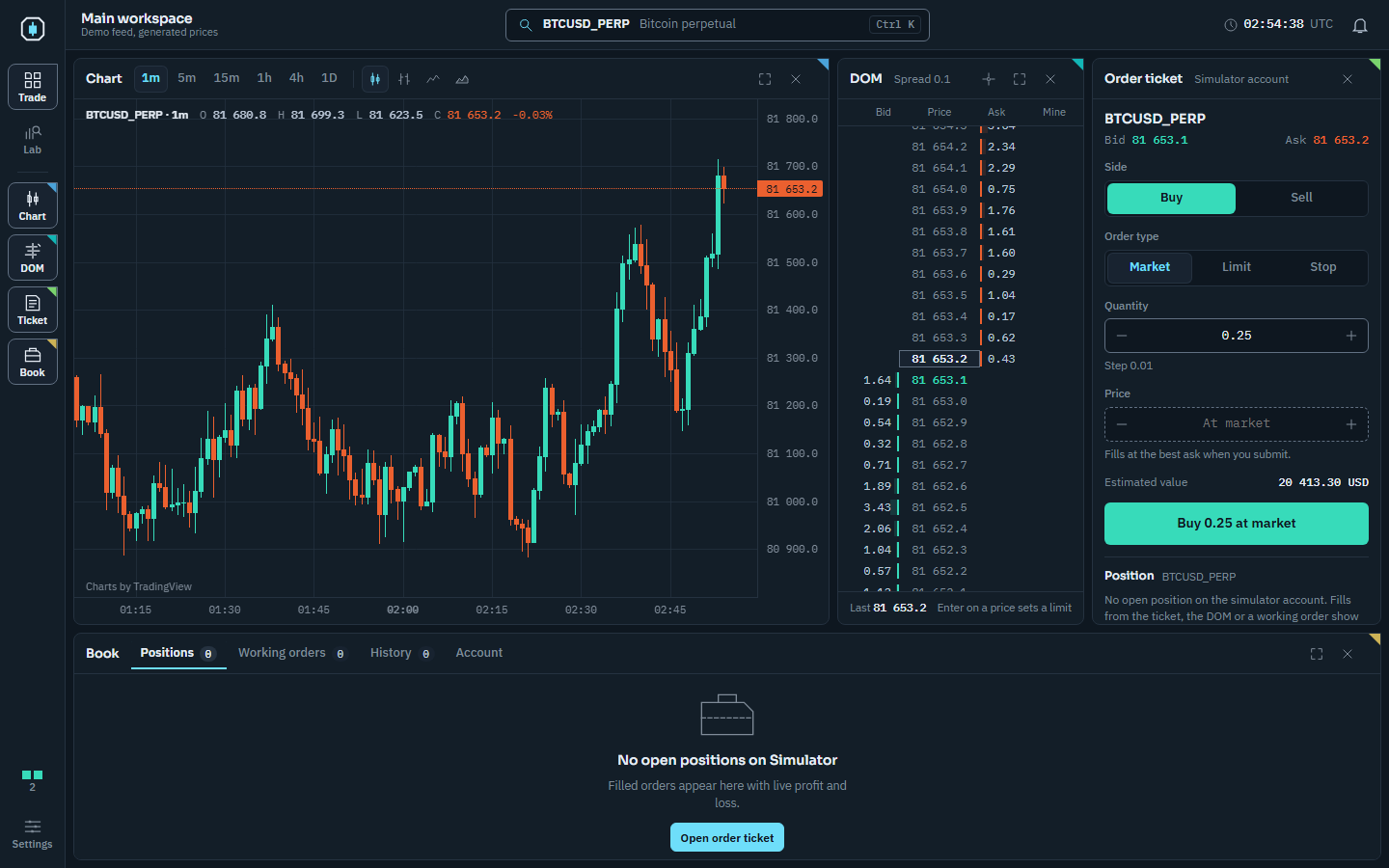Toggle the Book panel from the sidebar
This screenshot has width=1389, height=868.
pyautogui.click(x=33, y=362)
